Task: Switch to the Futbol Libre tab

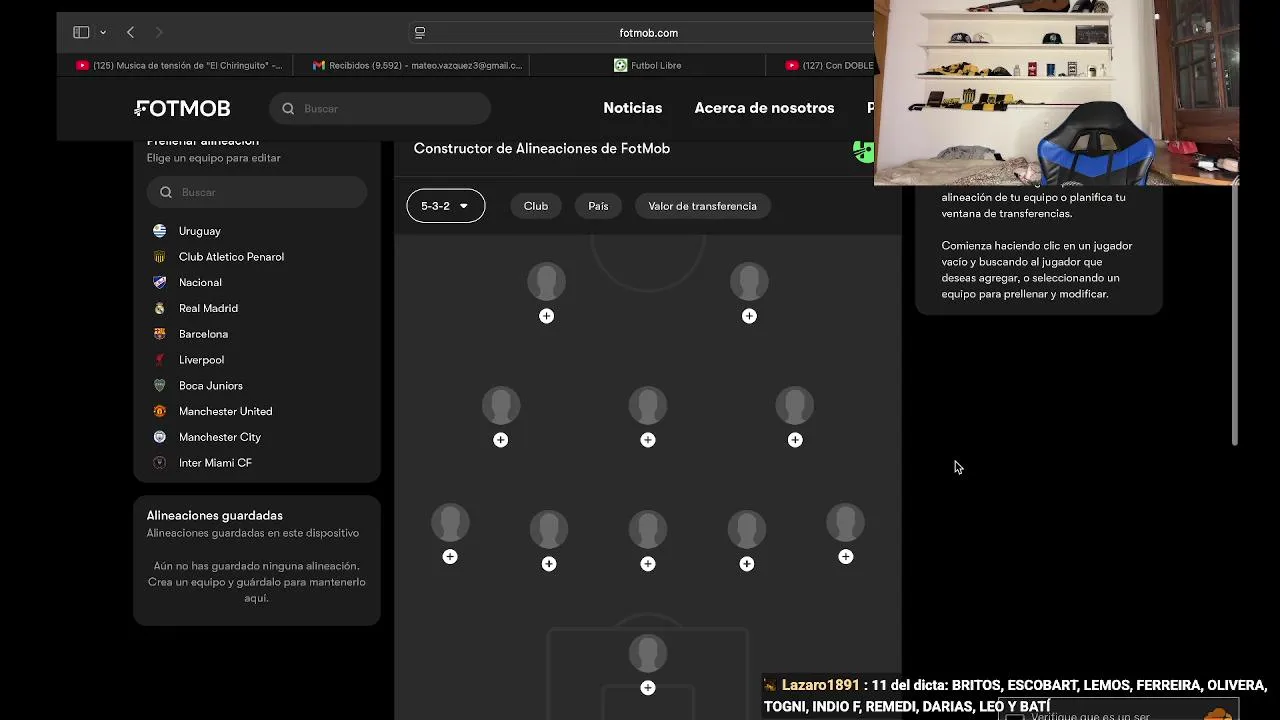Action: 648,65
